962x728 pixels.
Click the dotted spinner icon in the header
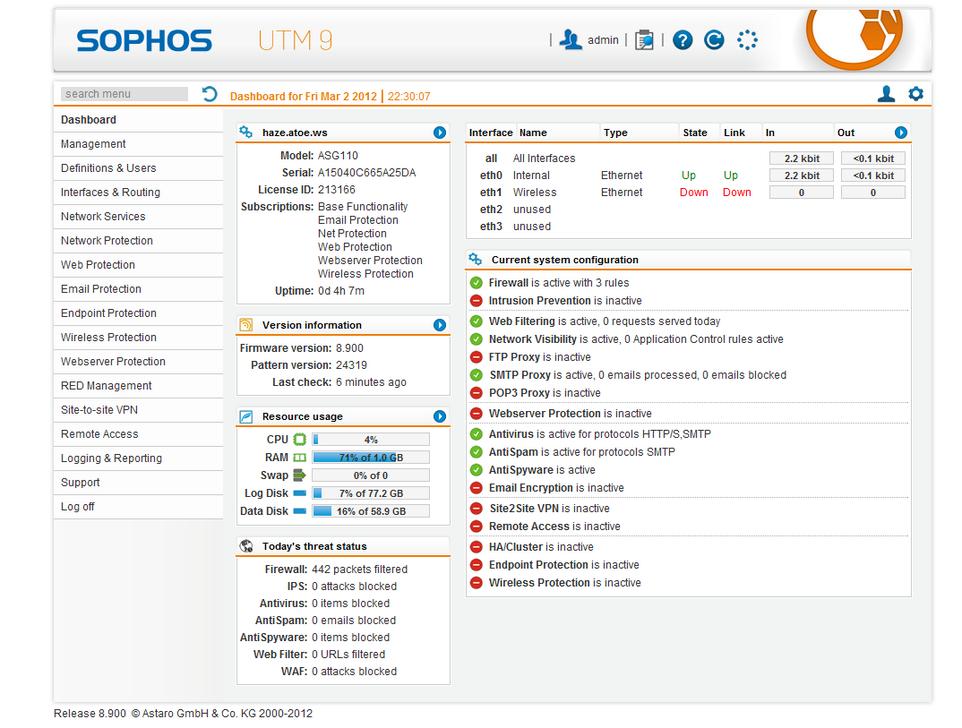747,40
